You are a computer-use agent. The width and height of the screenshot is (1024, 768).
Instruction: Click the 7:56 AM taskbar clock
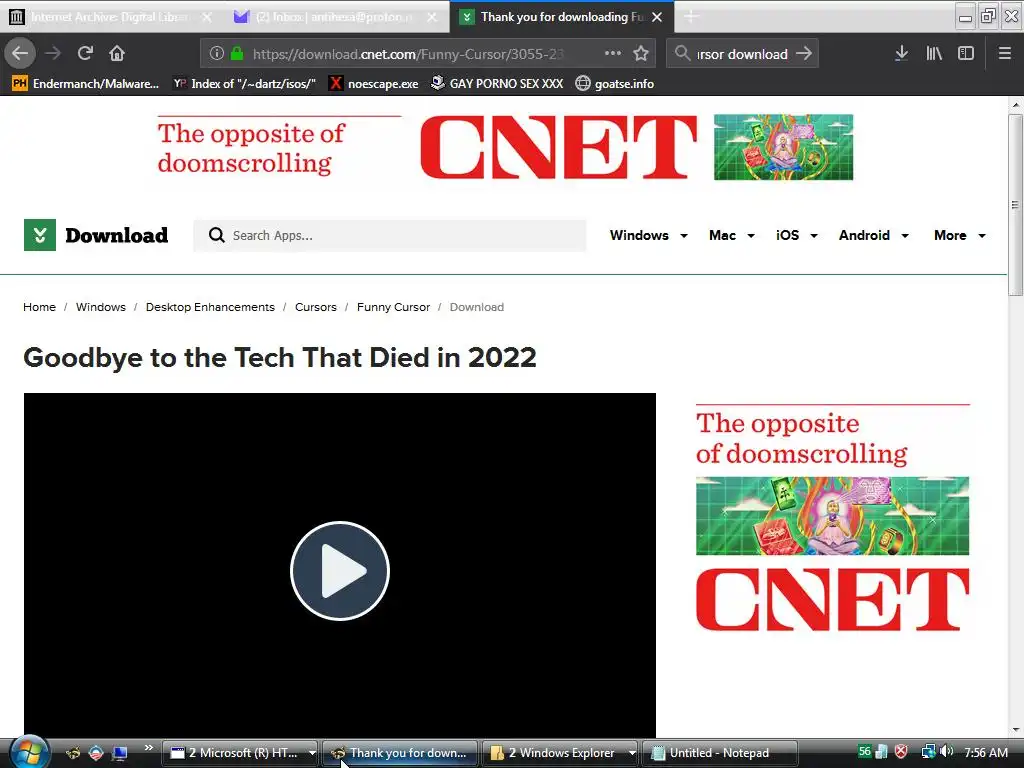click(985, 752)
